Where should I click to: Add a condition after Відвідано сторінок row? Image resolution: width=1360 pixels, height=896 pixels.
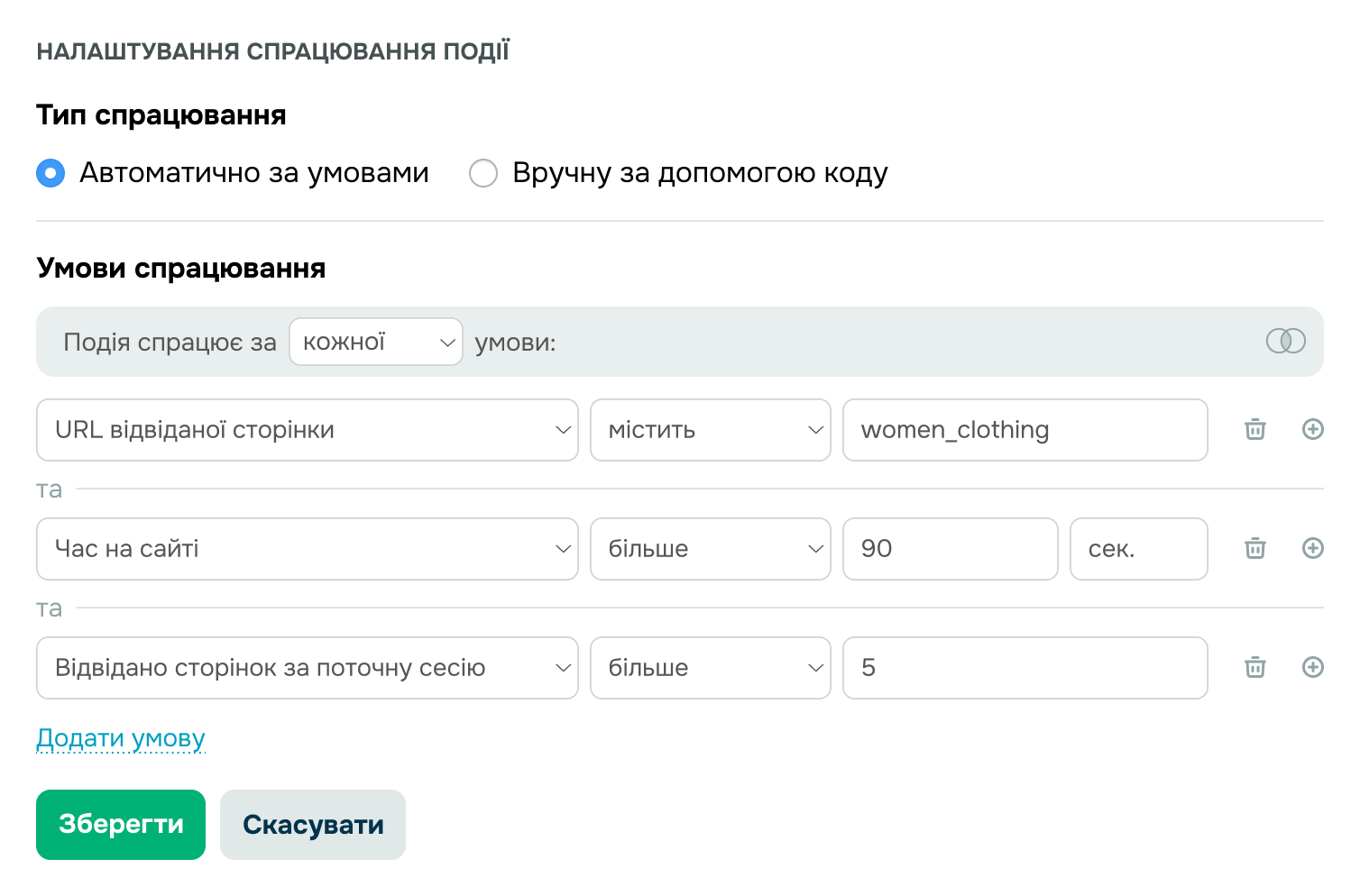pos(1313,667)
